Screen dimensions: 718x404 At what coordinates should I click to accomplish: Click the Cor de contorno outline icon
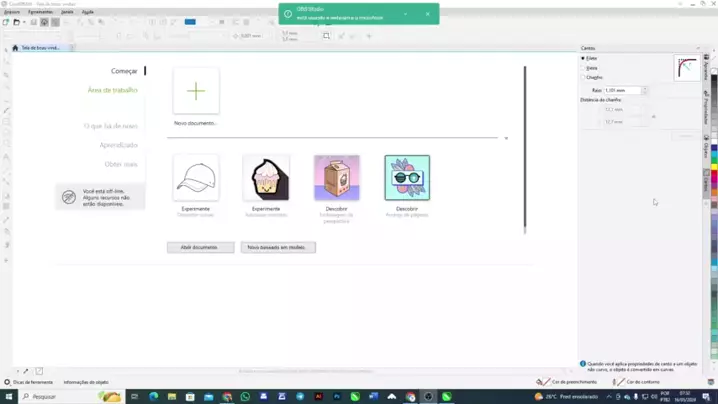[618, 382]
